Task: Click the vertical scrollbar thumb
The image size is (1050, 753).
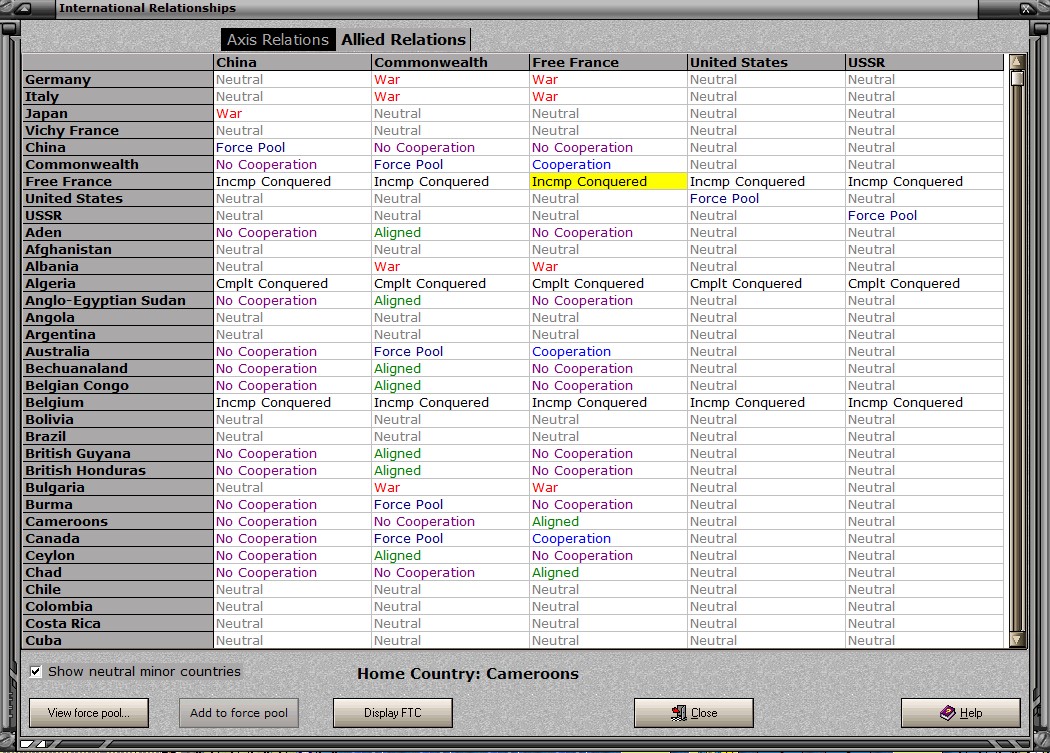Action: pos(1017,78)
